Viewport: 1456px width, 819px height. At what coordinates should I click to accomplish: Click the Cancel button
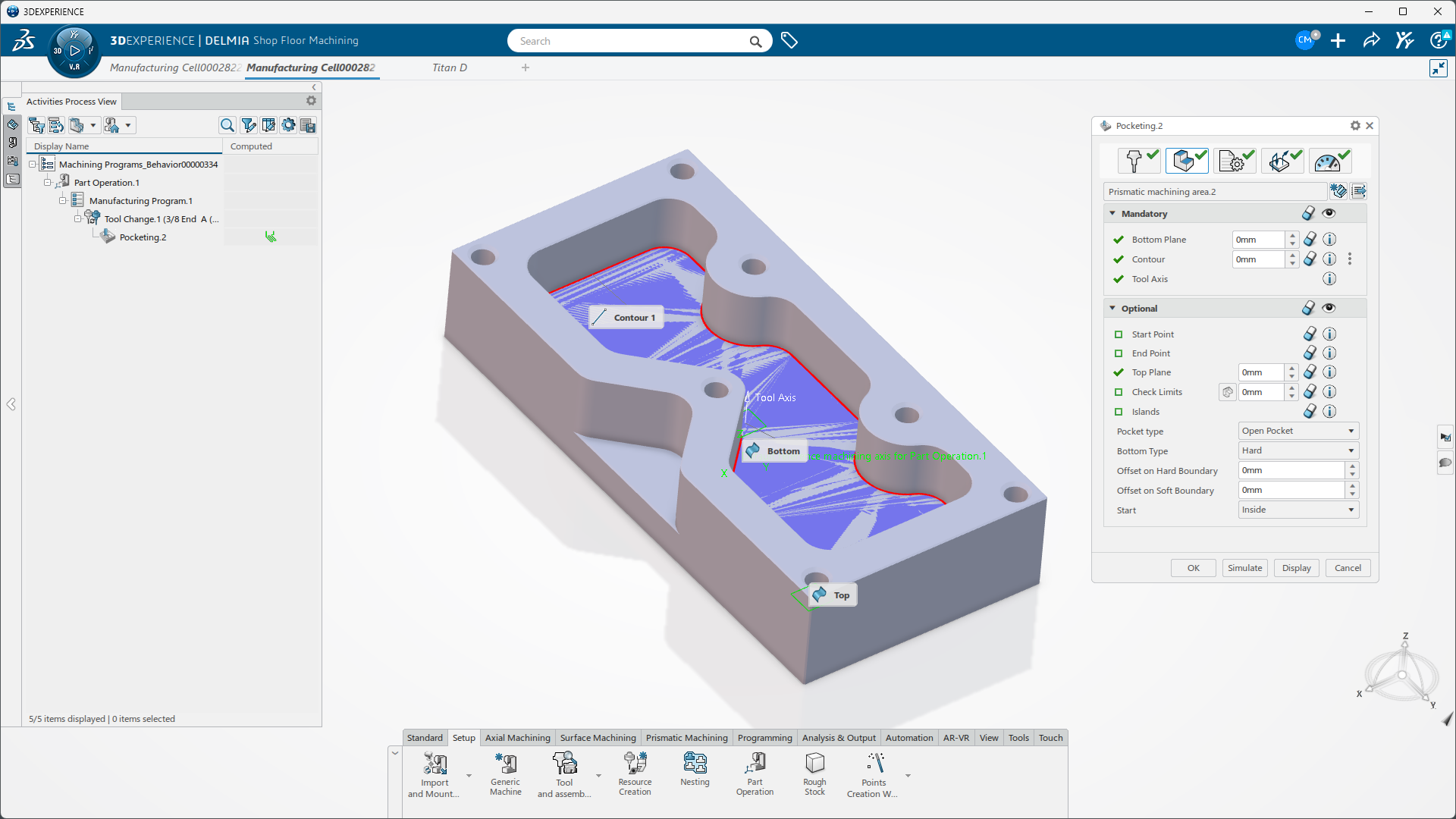click(1348, 568)
